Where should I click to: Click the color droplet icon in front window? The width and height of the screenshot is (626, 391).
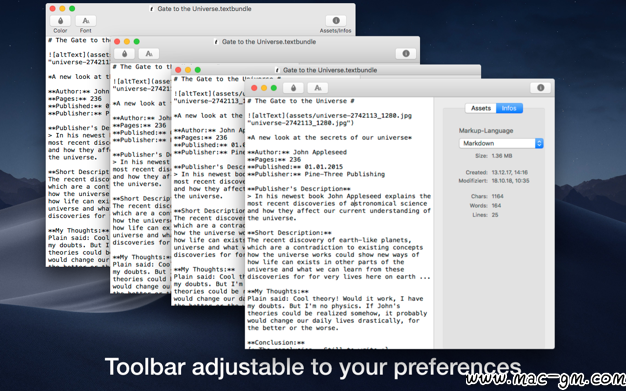[293, 88]
